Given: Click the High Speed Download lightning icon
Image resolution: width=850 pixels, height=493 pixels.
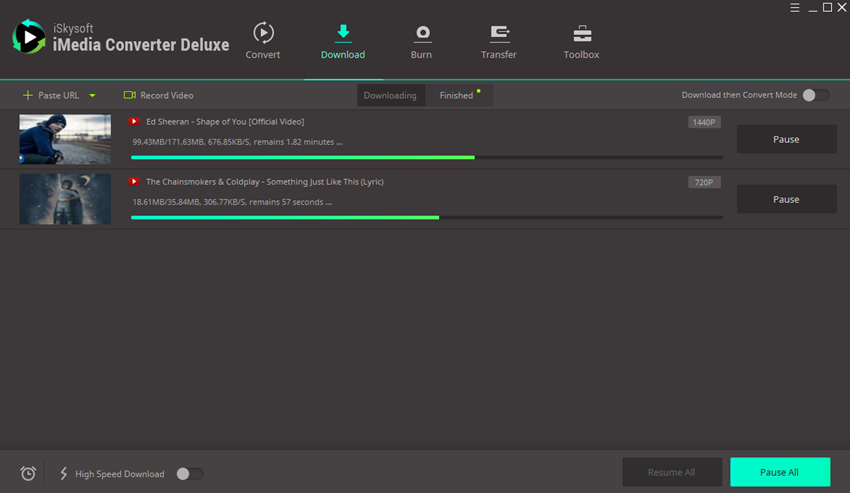Looking at the screenshot, I should click(x=63, y=473).
